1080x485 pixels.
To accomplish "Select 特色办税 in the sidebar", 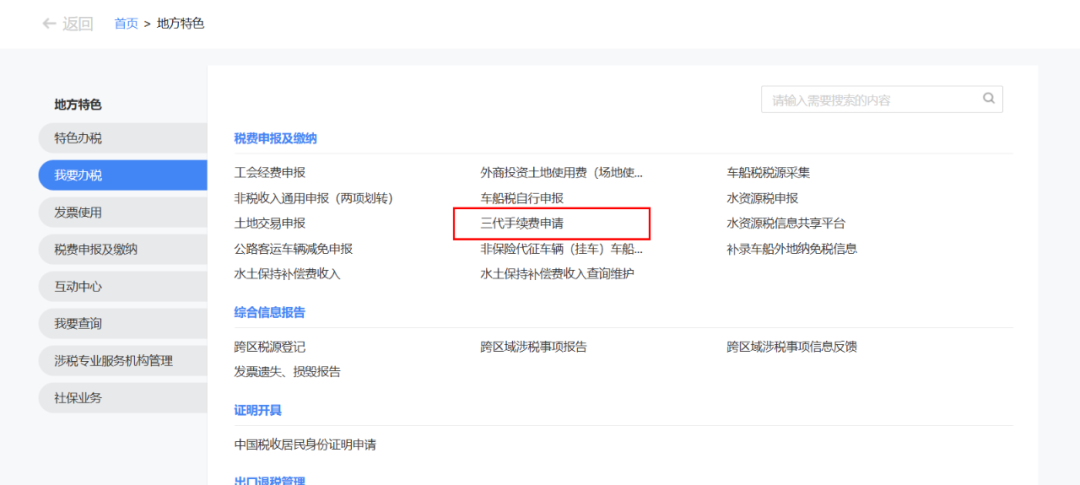I will coord(78,138).
